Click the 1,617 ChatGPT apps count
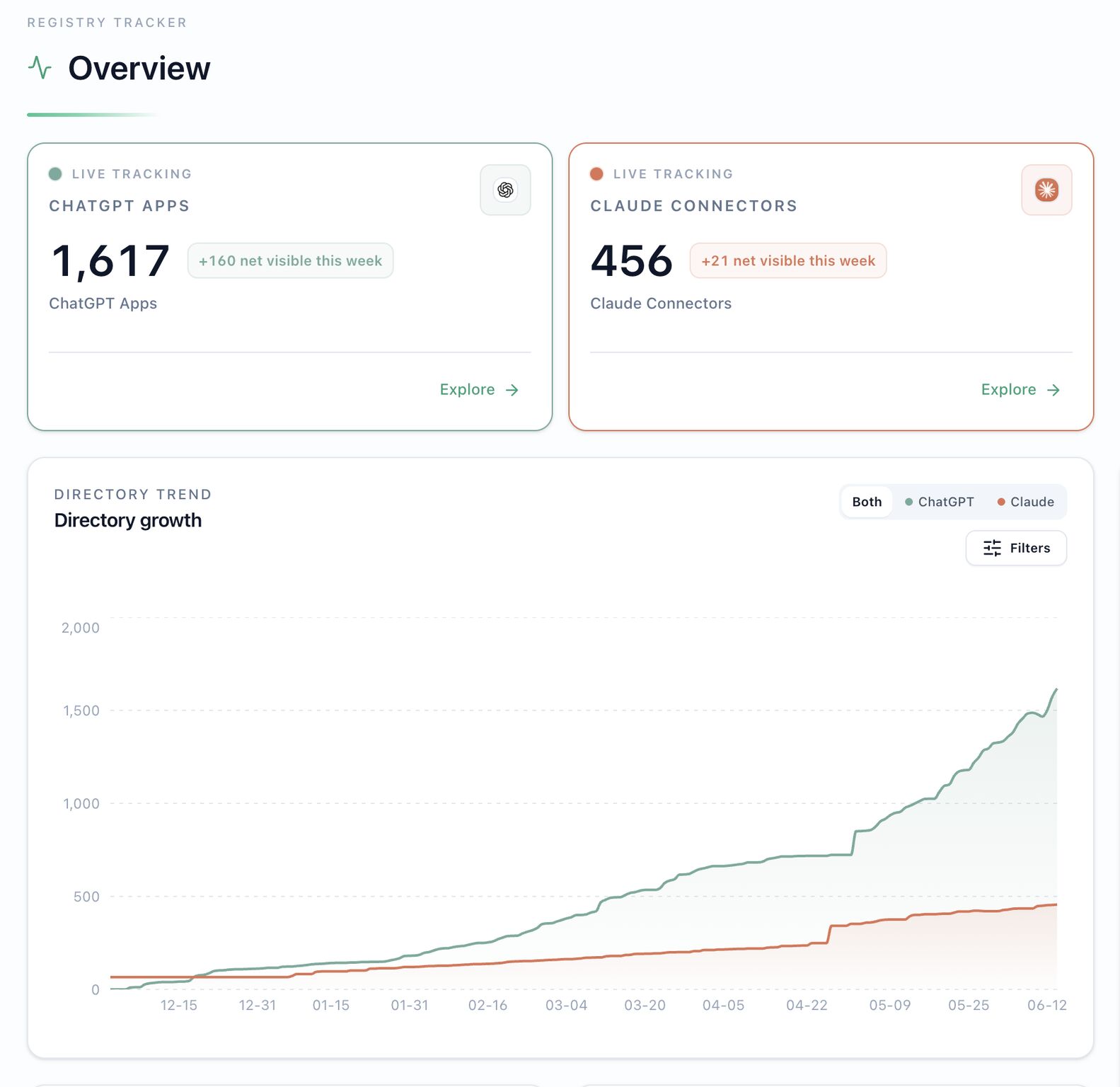 tap(110, 260)
